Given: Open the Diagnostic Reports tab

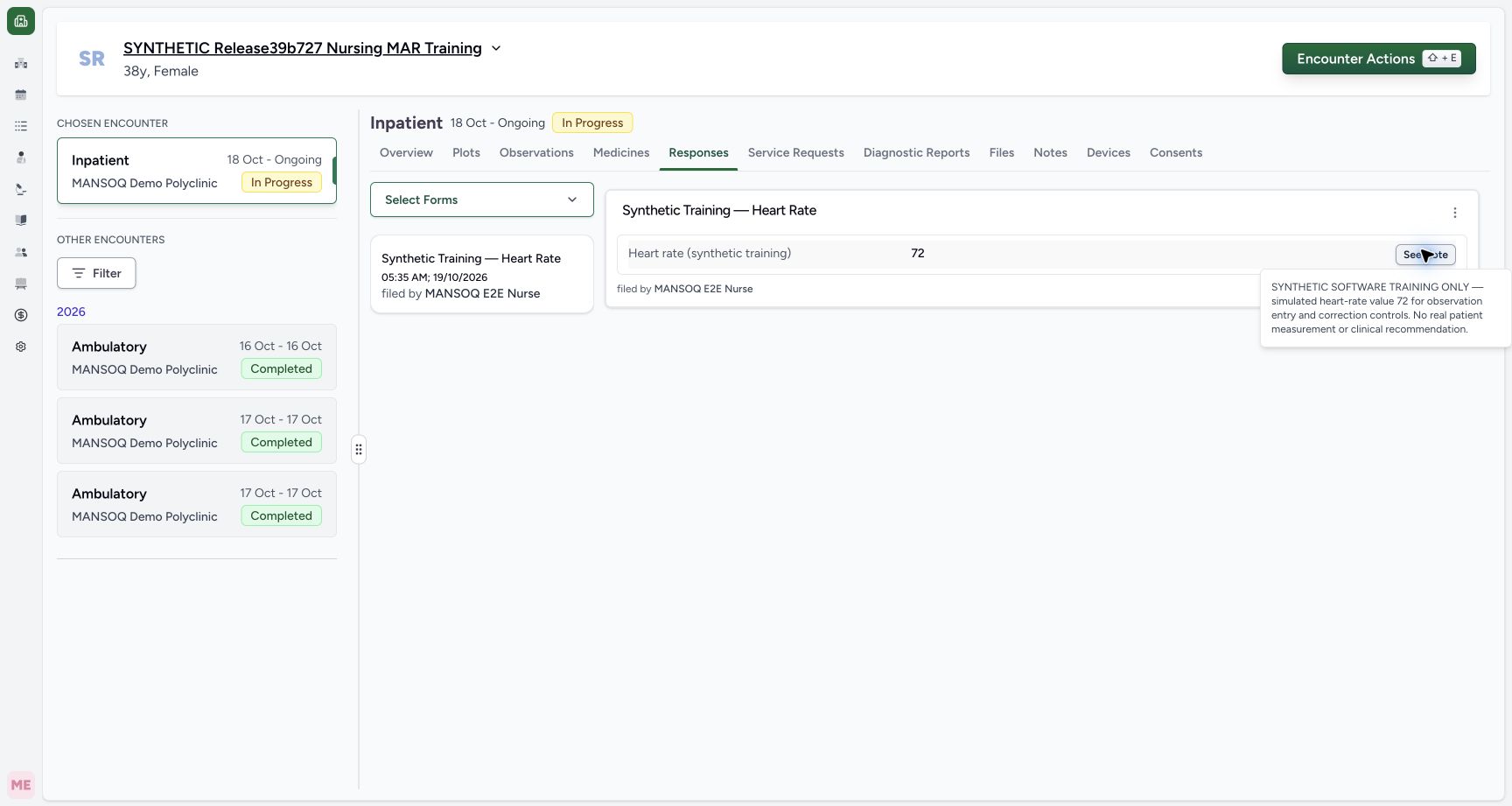Looking at the screenshot, I should [x=917, y=152].
